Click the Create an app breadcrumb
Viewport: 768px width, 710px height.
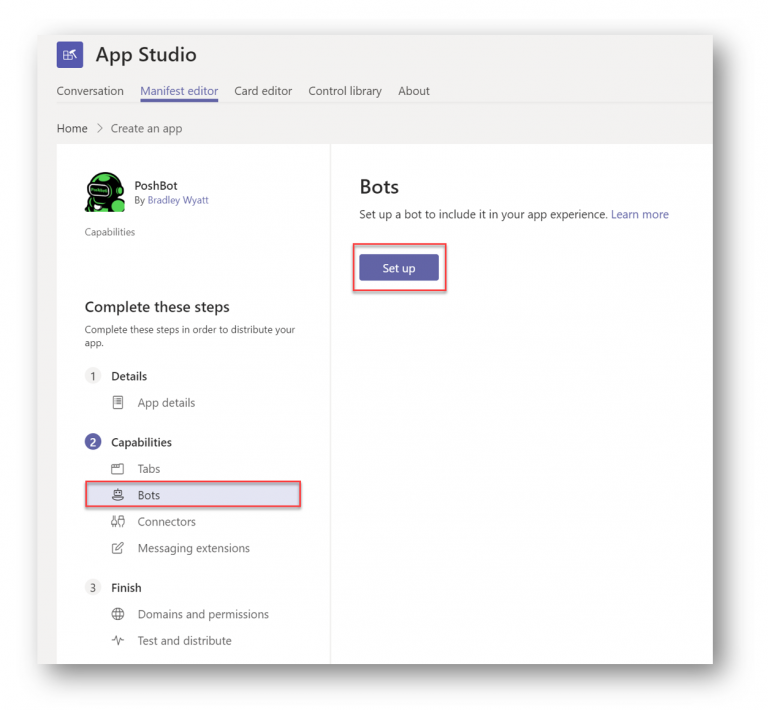pos(146,128)
